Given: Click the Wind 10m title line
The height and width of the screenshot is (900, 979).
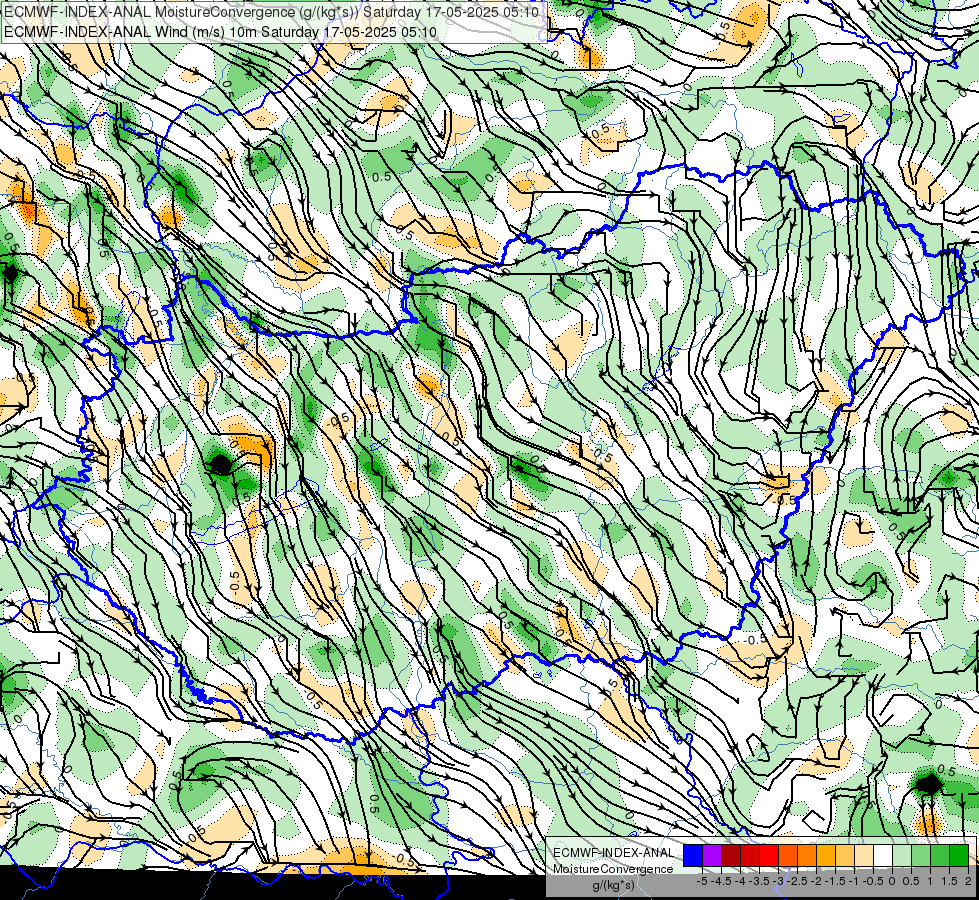Looking at the screenshot, I should coord(220,31).
